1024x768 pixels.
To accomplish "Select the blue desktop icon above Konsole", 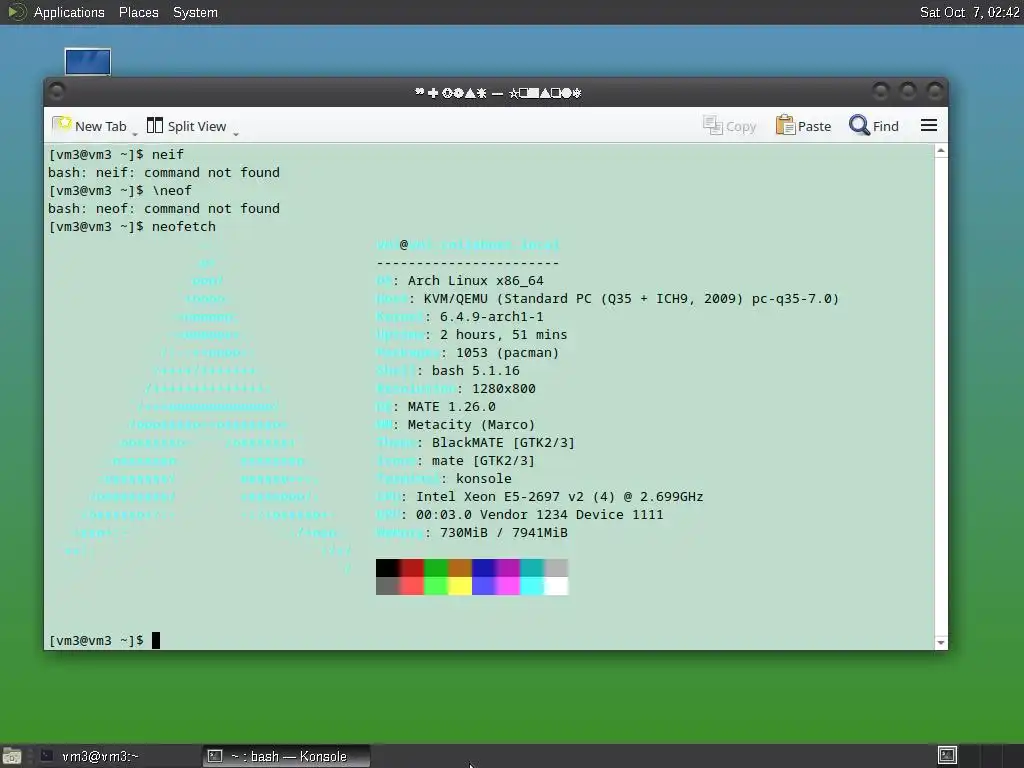I will point(88,62).
